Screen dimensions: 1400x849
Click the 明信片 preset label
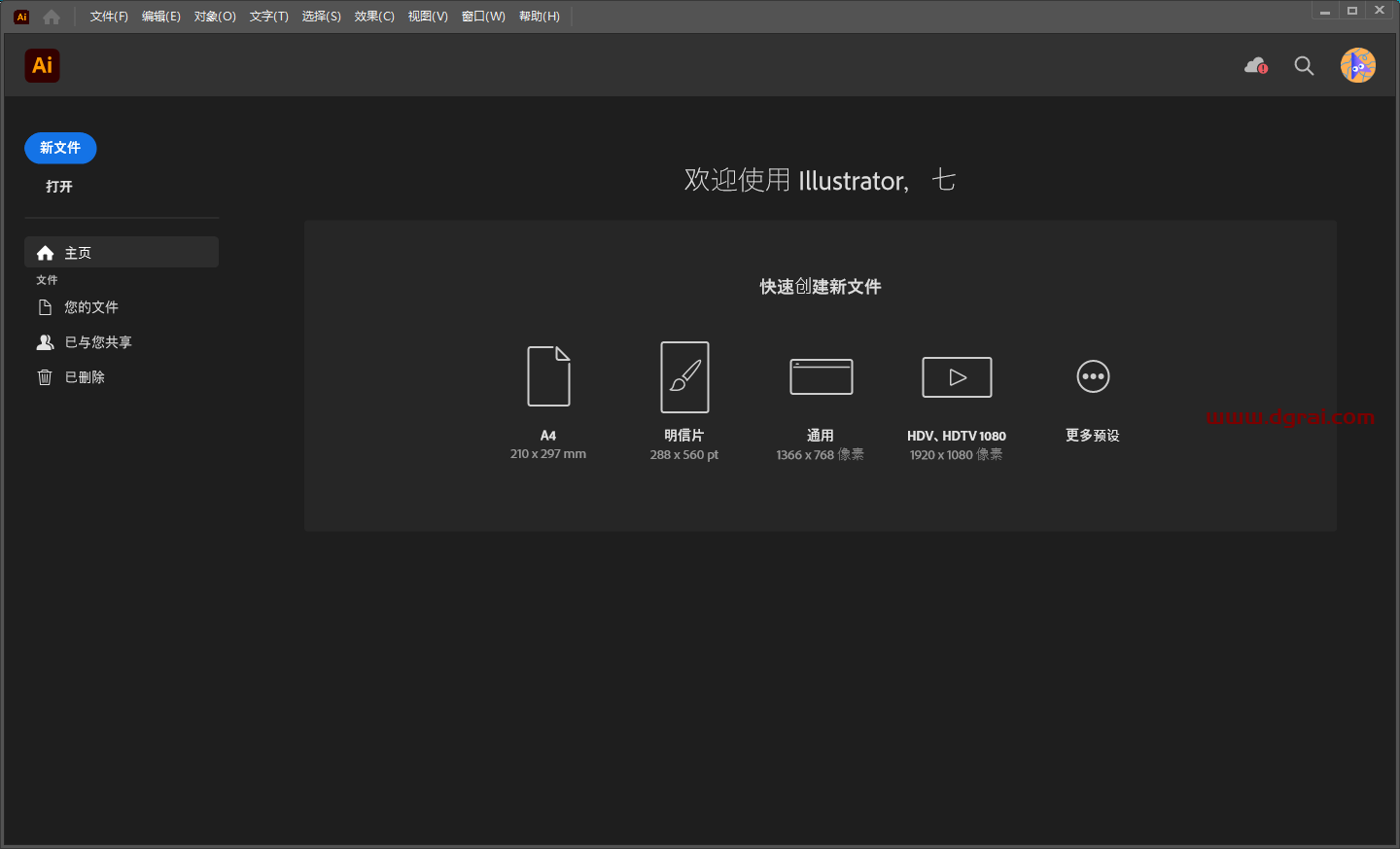(x=684, y=436)
